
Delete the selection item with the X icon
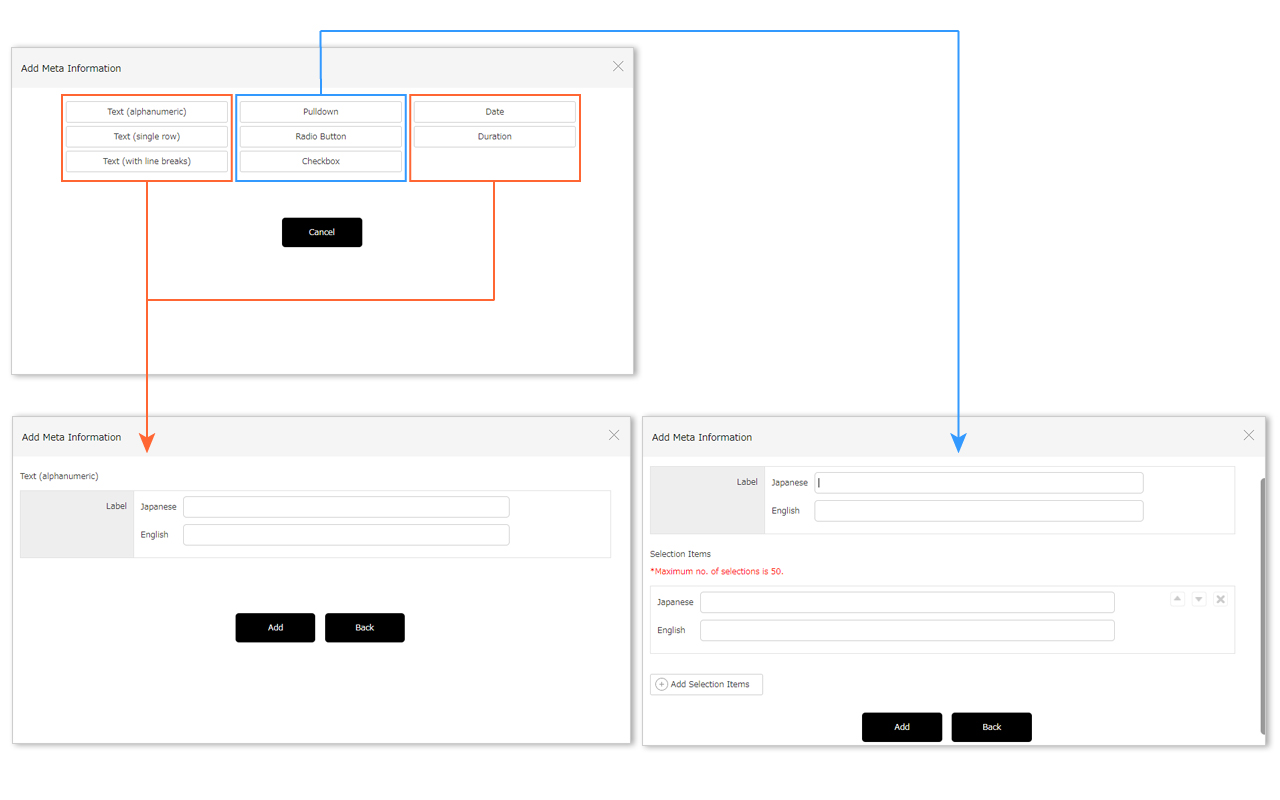tap(1221, 599)
